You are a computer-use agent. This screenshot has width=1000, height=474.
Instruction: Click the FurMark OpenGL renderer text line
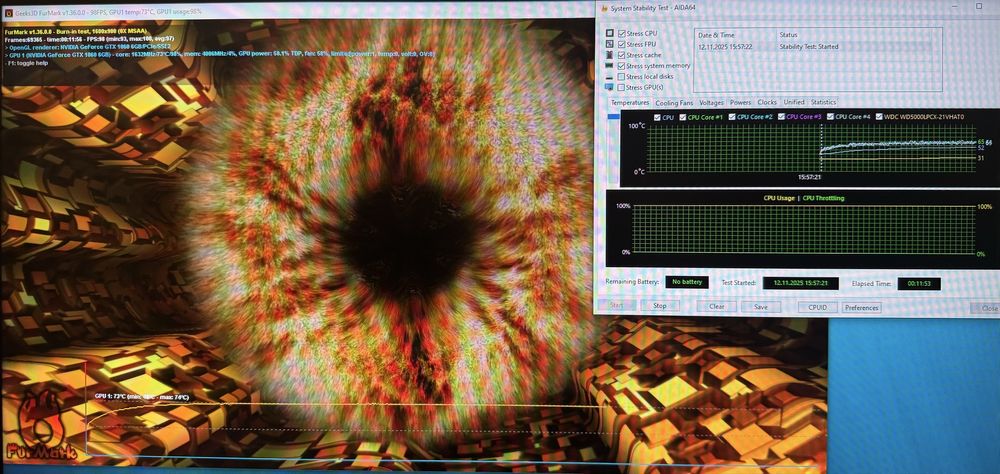pos(88,47)
